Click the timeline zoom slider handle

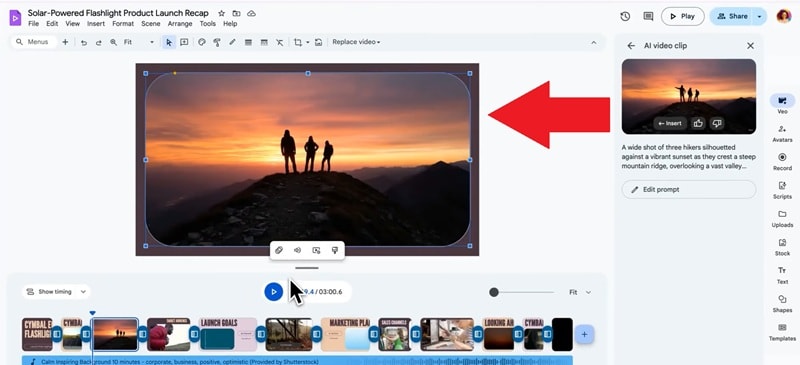pyautogui.click(x=493, y=293)
